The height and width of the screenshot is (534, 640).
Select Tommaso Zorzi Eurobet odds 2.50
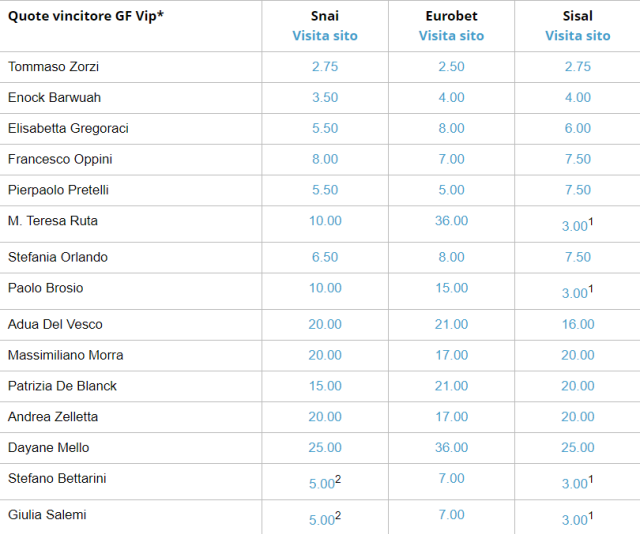[451, 67]
